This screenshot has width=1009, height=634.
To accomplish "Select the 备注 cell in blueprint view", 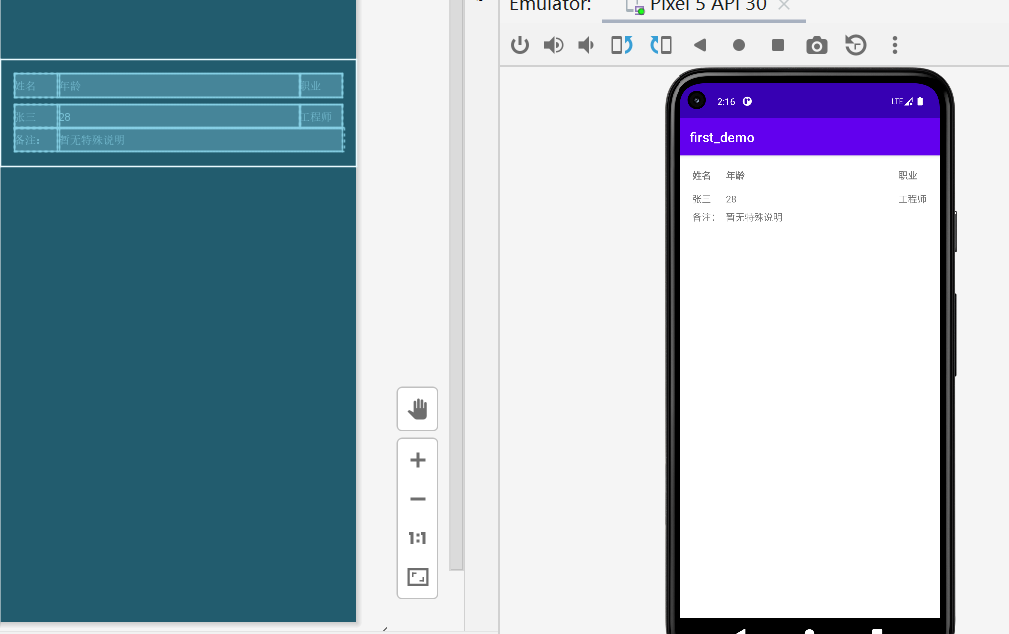I will 35,140.
